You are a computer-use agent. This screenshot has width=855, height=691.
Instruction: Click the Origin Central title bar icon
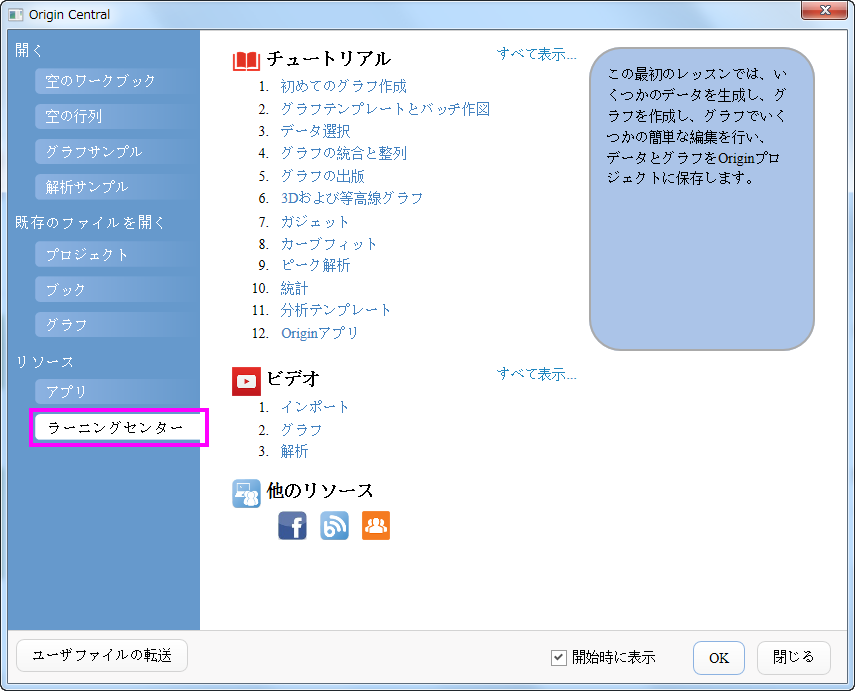click(x=16, y=15)
